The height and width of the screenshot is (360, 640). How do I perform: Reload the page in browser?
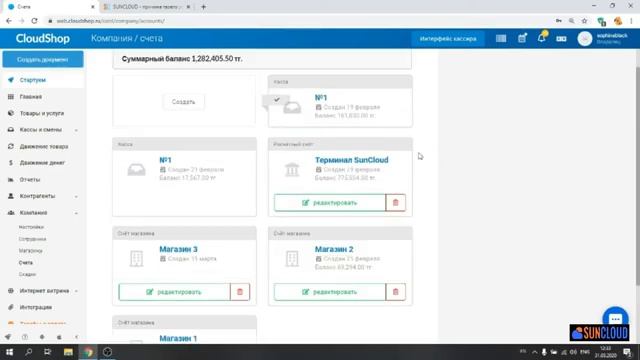pyautogui.click(x=34, y=21)
